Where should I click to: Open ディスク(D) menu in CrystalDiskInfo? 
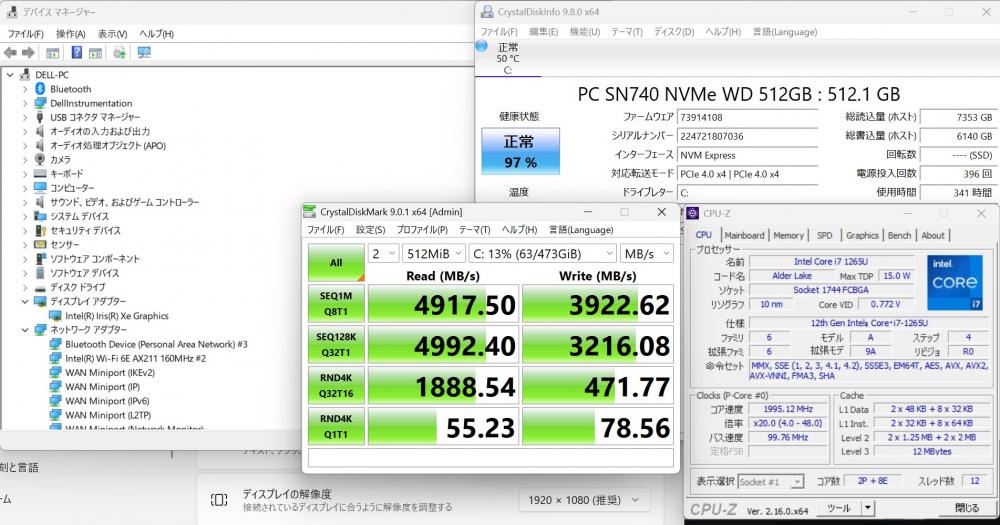[x=674, y=31]
